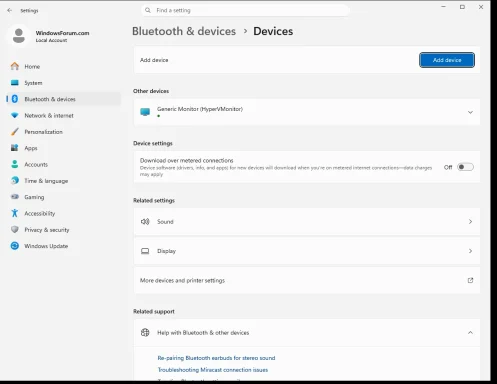Open Home in the sidebar
The image size is (497, 384).
[63, 66]
